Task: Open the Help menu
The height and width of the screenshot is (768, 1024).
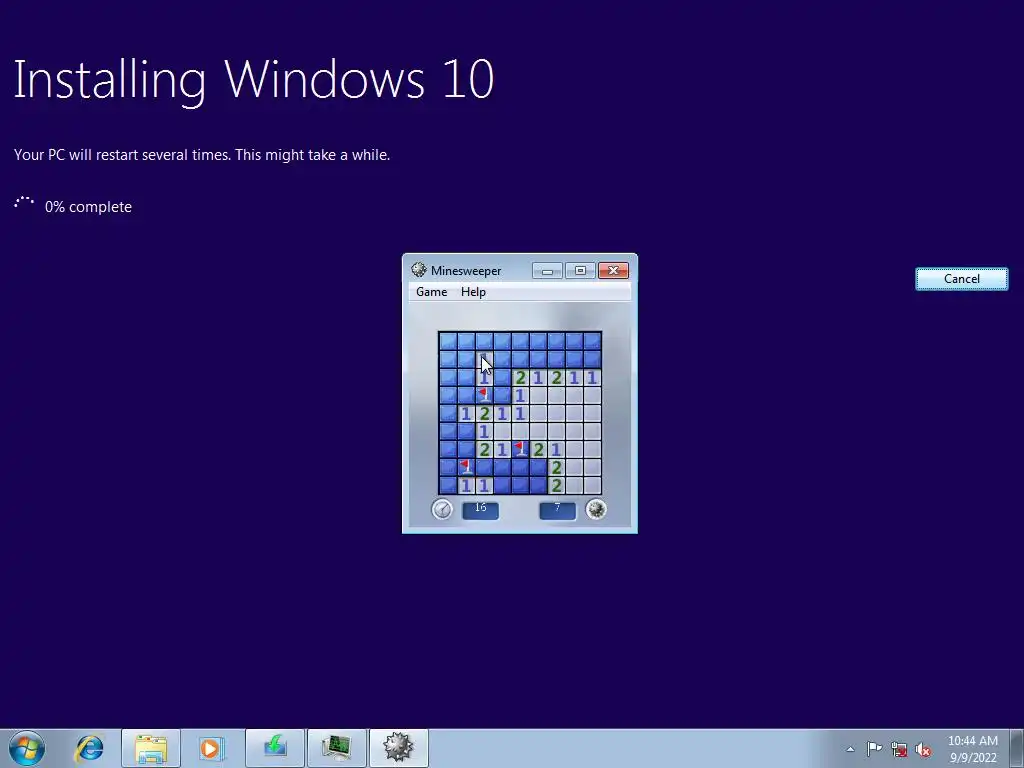Action: click(x=473, y=292)
